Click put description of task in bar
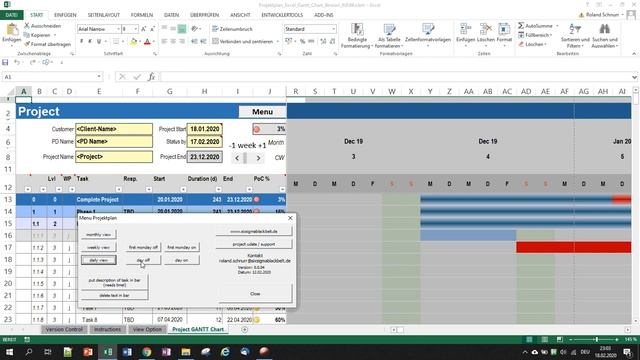This screenshot has width=640, height=360. (114, 282)
